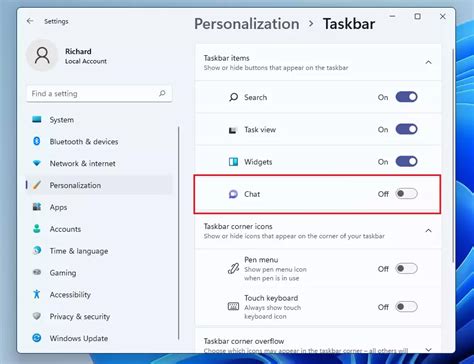Expand the Taskbar corner overflow section
Screen dimensions: 474x364
[x=429, y=349]
